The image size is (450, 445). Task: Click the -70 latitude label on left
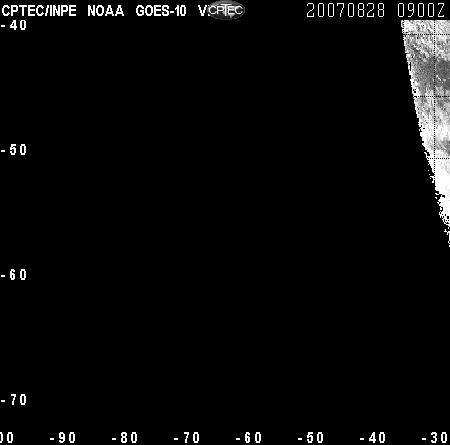[x=14, y=400]
